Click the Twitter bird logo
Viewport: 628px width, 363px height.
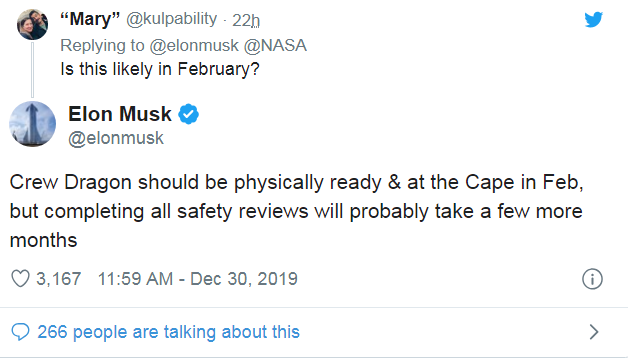click(x=593, y=19)
